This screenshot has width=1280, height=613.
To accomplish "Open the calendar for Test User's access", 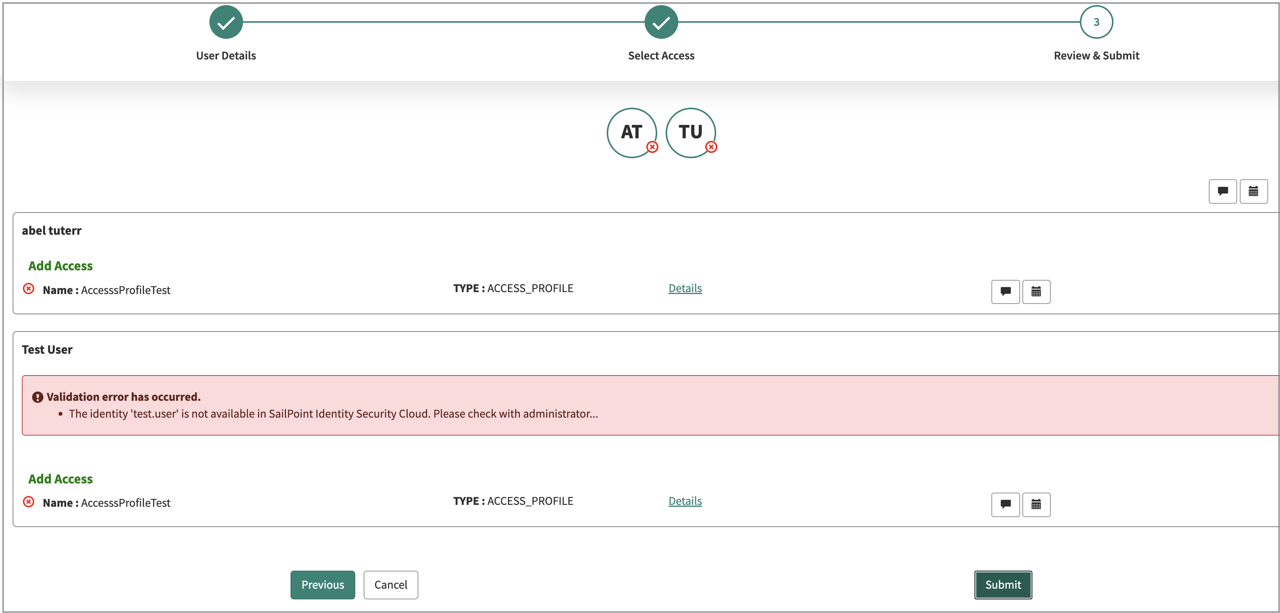I will coord(1036,504).
